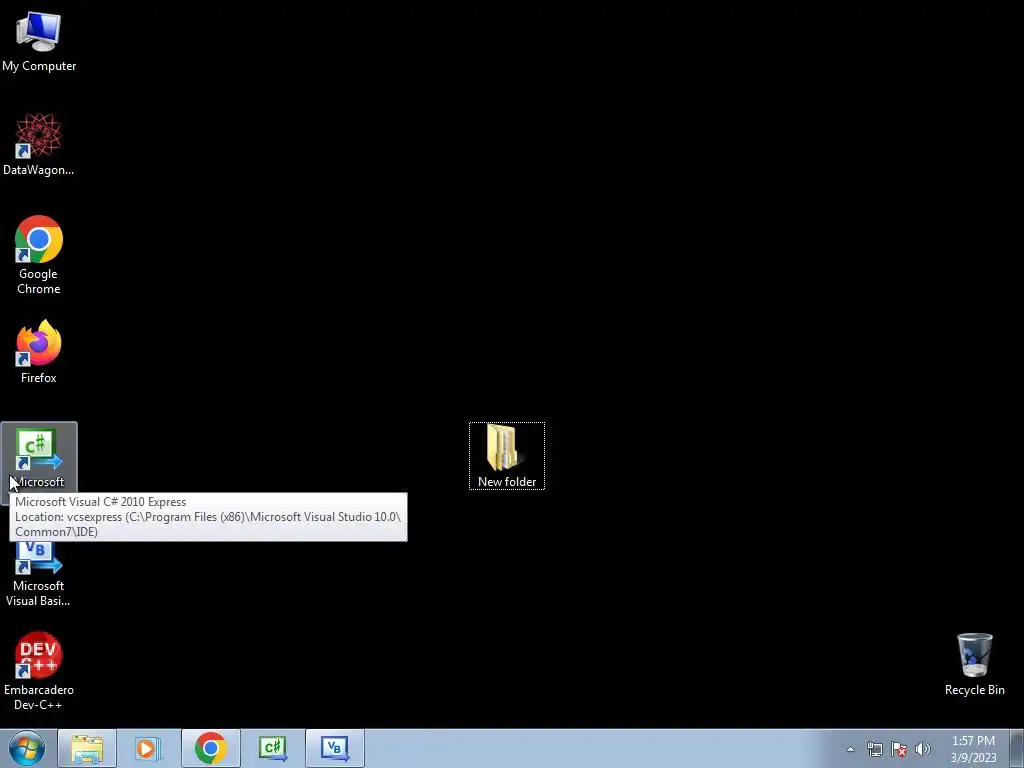Select the New folder desktop icon
The width and height of the screenshot is (1024, 768).
(x=507, y=456)
